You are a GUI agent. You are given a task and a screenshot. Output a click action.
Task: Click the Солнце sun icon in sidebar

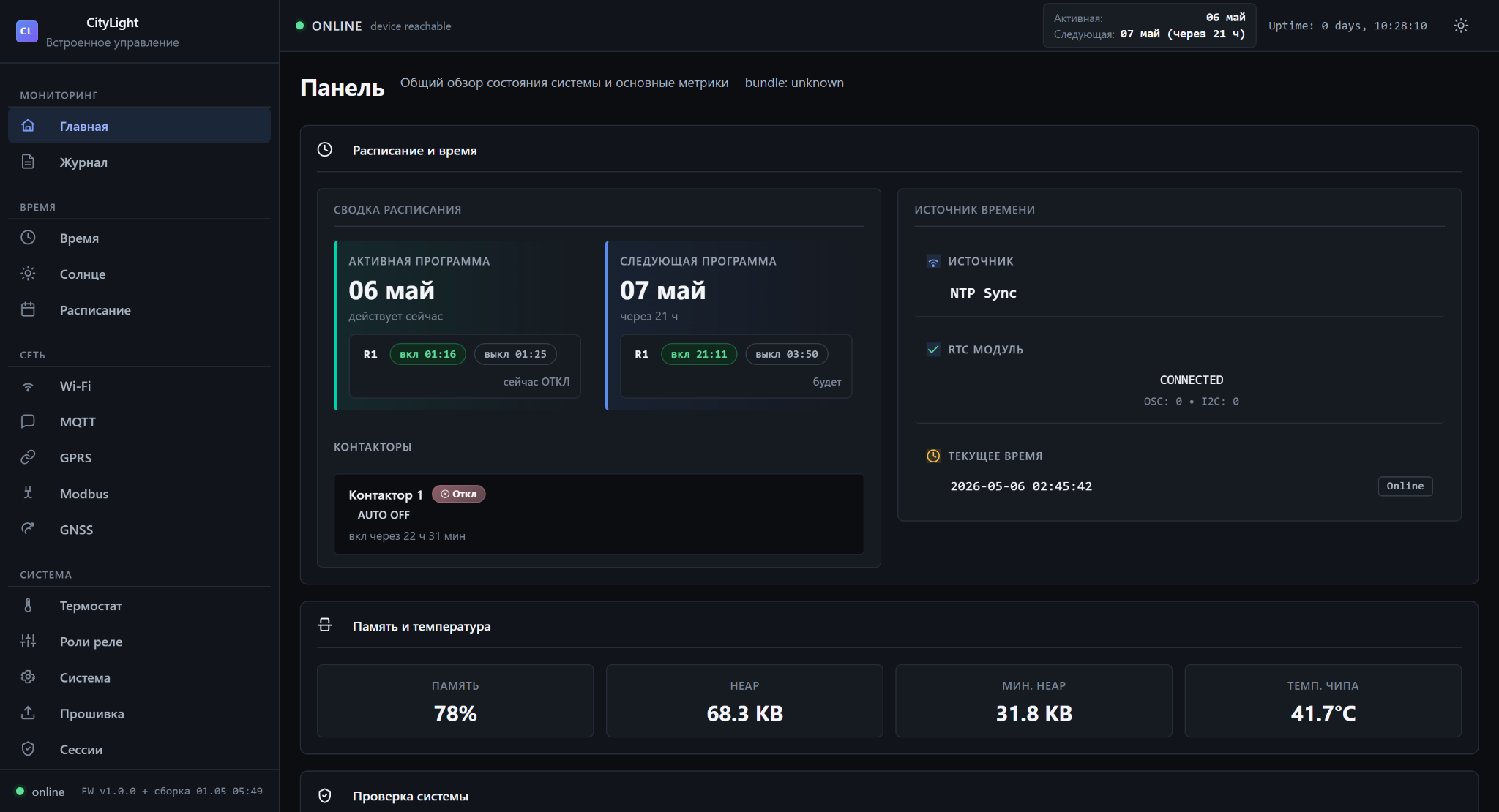pos(28,274)
